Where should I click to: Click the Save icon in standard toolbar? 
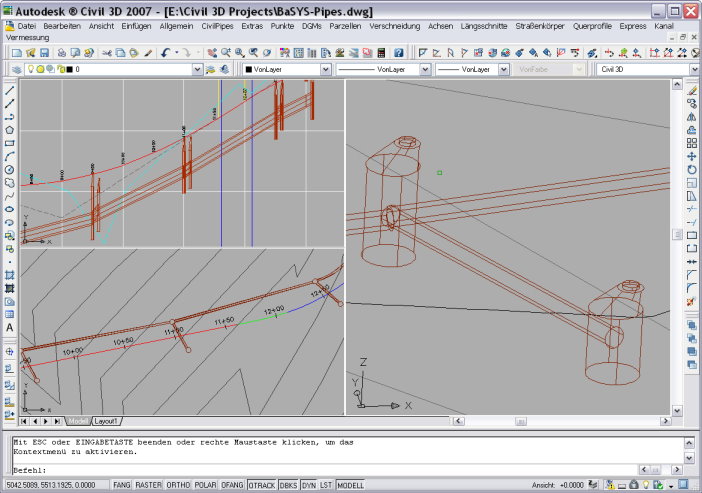tap(44, 51)
